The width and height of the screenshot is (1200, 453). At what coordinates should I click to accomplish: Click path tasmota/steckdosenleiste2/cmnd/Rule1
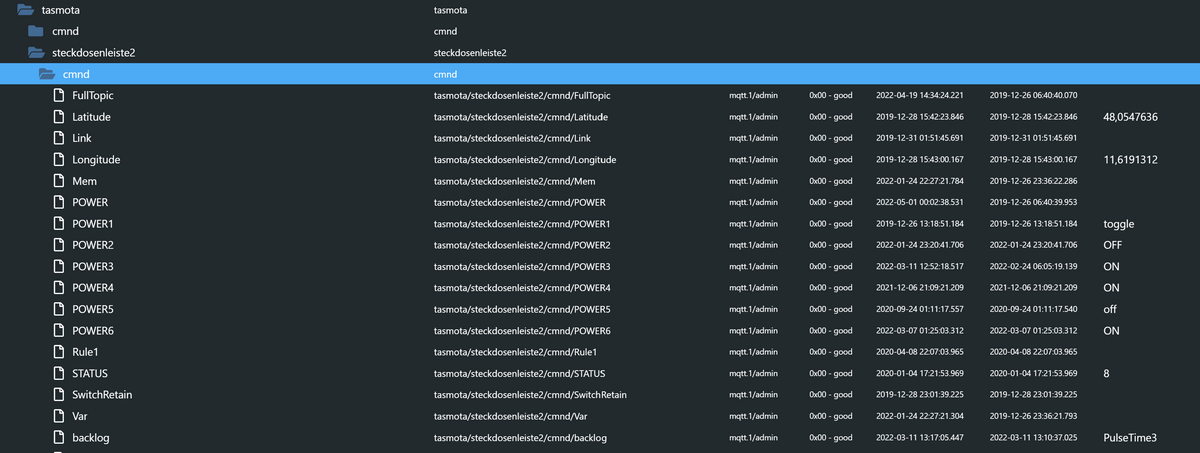515,352
